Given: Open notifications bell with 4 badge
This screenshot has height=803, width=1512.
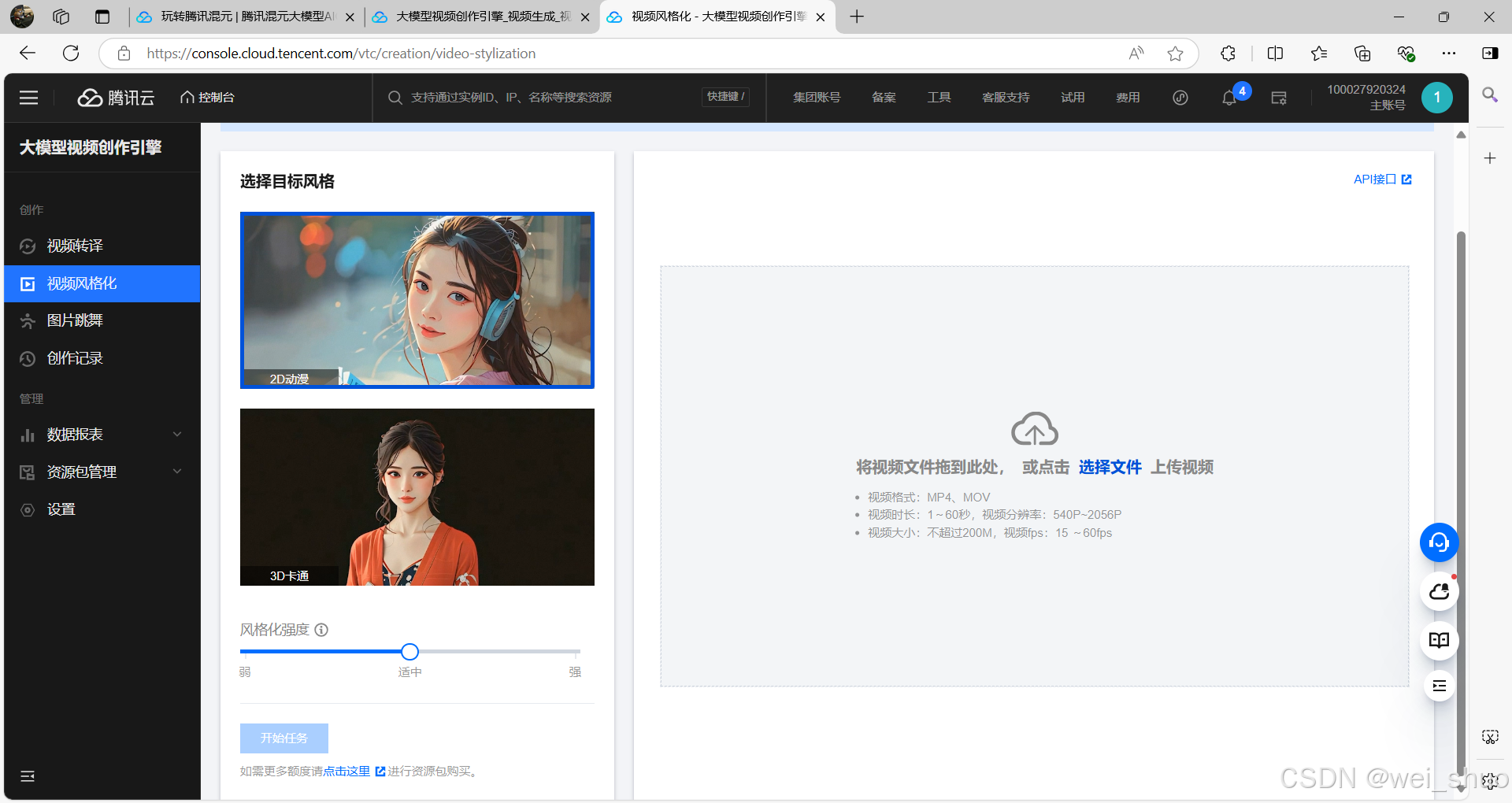Looking at the screenshot, I should pos(1230,98).
